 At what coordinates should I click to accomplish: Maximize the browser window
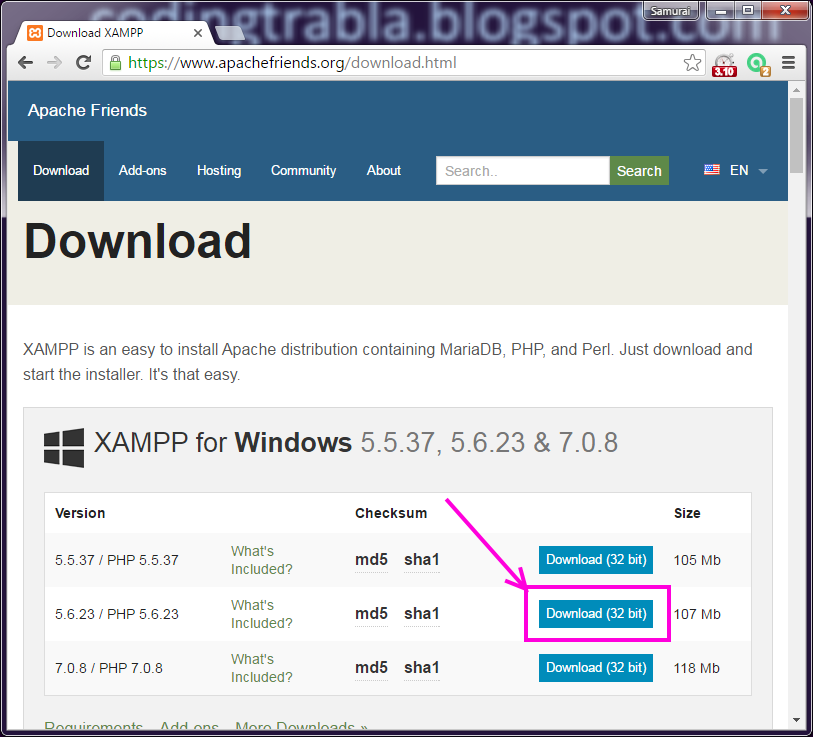pos(748,10)
